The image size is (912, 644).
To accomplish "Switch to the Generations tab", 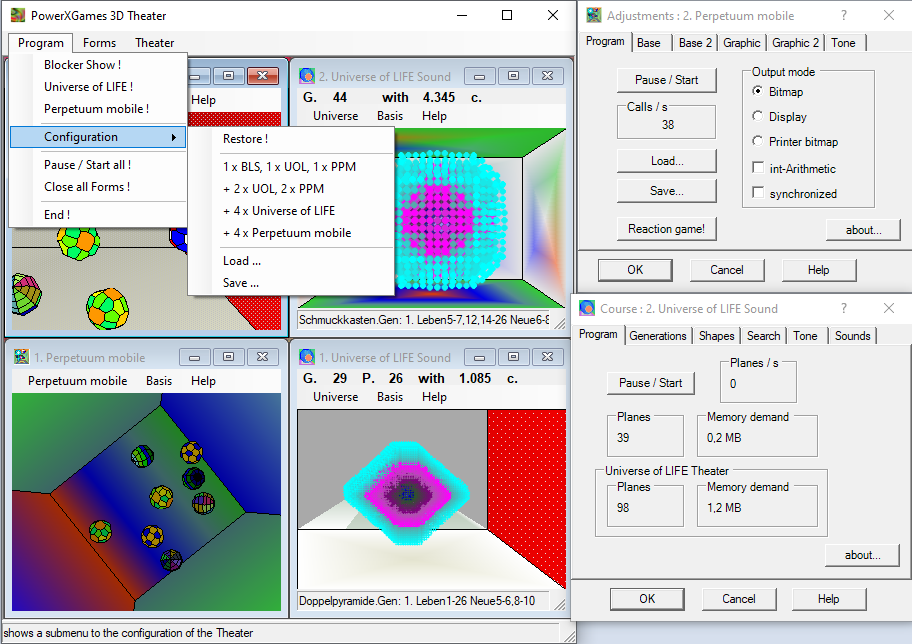I will 658,336.
